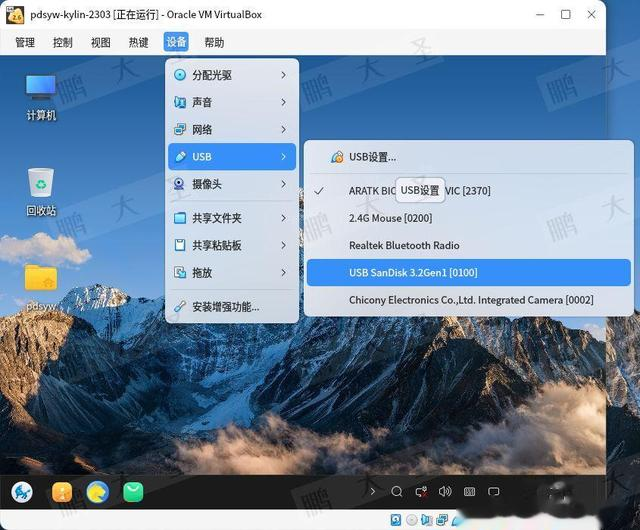Open the 控制 menu
The image size is (640, 530).
(x=63, y=42)
